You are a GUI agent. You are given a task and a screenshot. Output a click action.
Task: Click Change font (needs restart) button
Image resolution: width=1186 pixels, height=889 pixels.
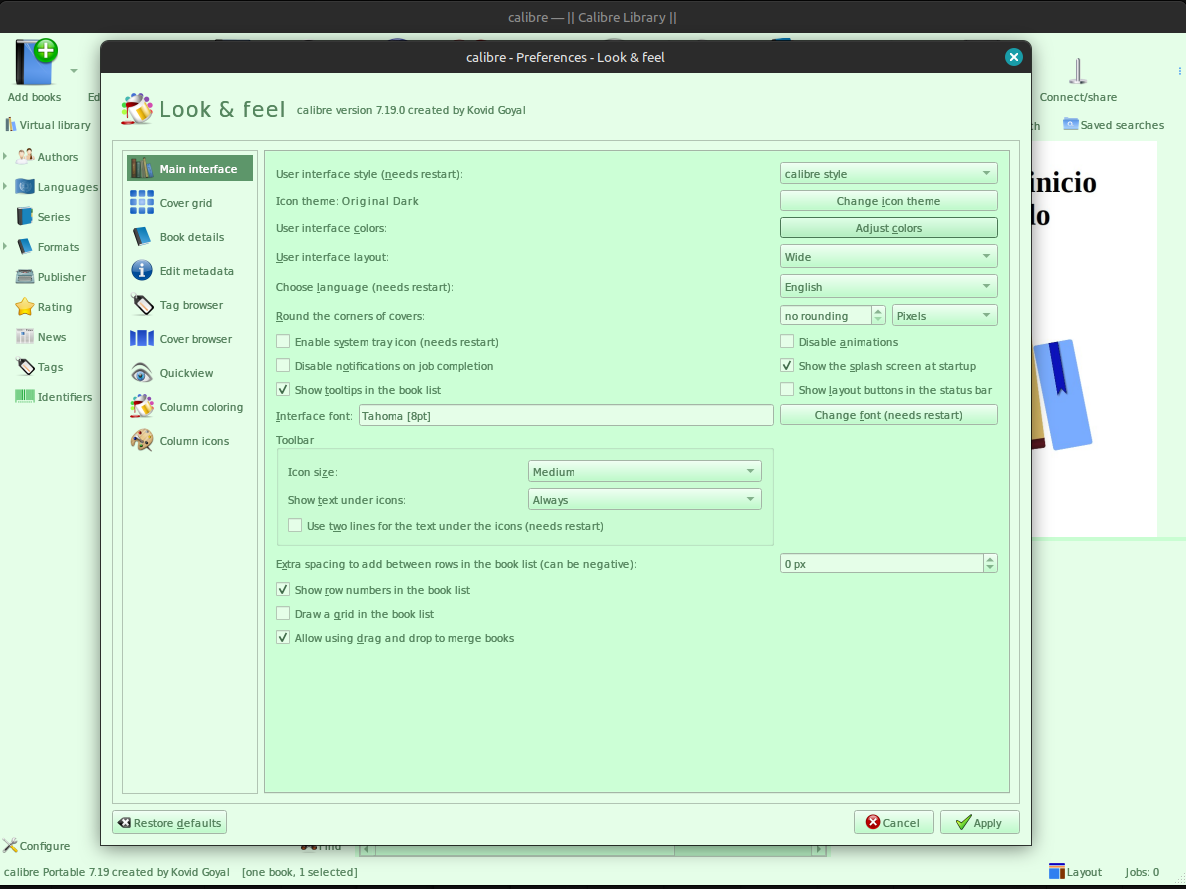888,415
